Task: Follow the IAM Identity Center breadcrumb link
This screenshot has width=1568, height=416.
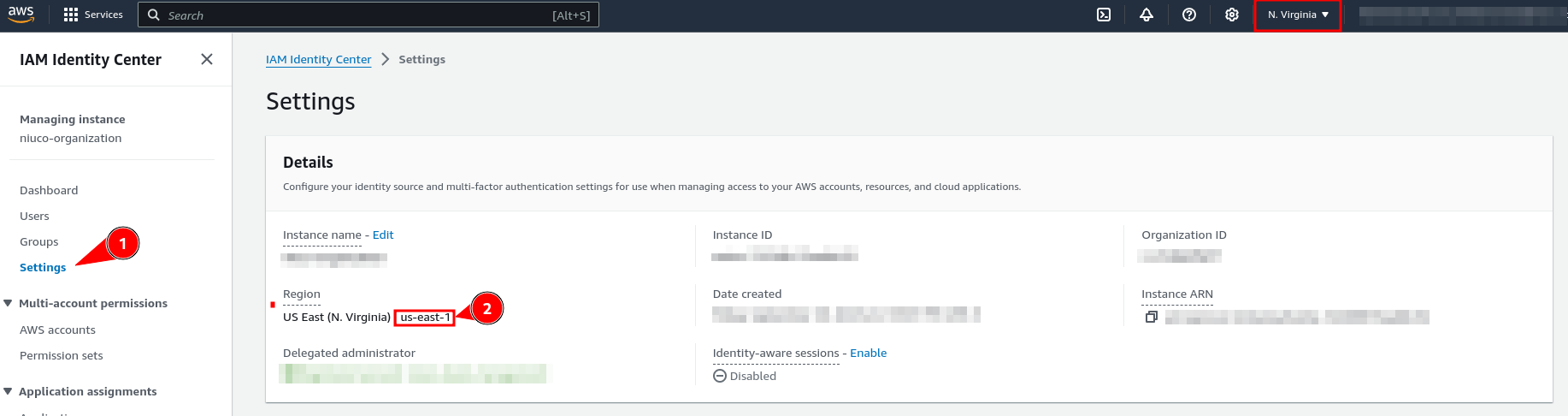Action: [319, 59]
